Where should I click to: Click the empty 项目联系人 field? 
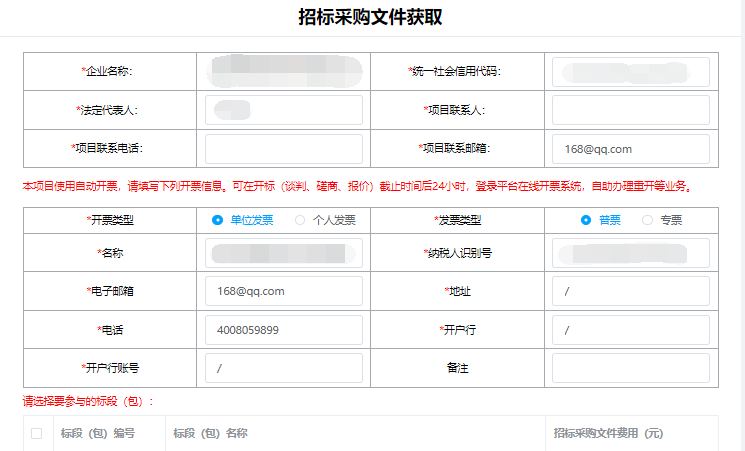[630, 110]
